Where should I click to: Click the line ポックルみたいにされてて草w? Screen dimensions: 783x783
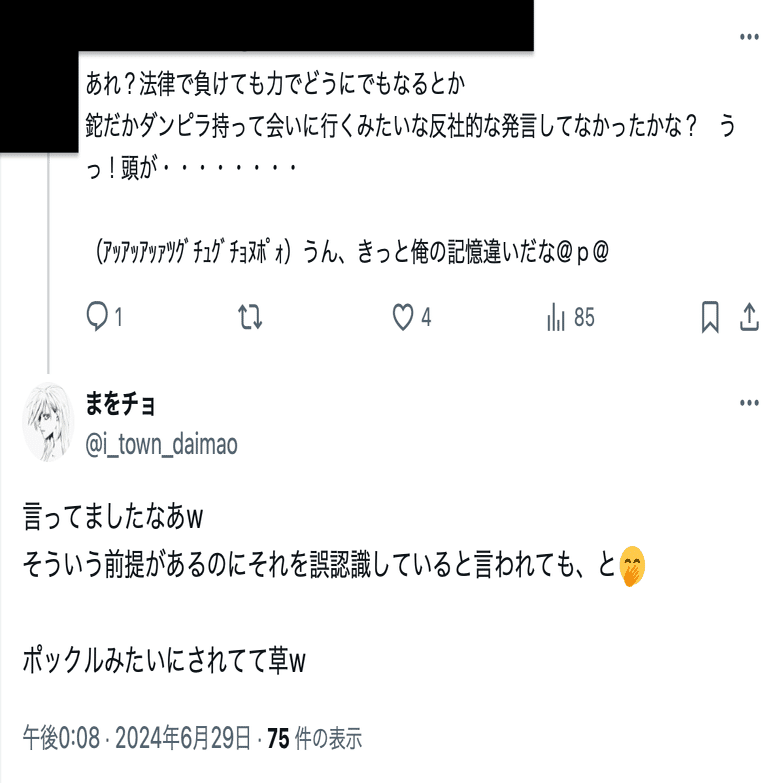(164, 661)
